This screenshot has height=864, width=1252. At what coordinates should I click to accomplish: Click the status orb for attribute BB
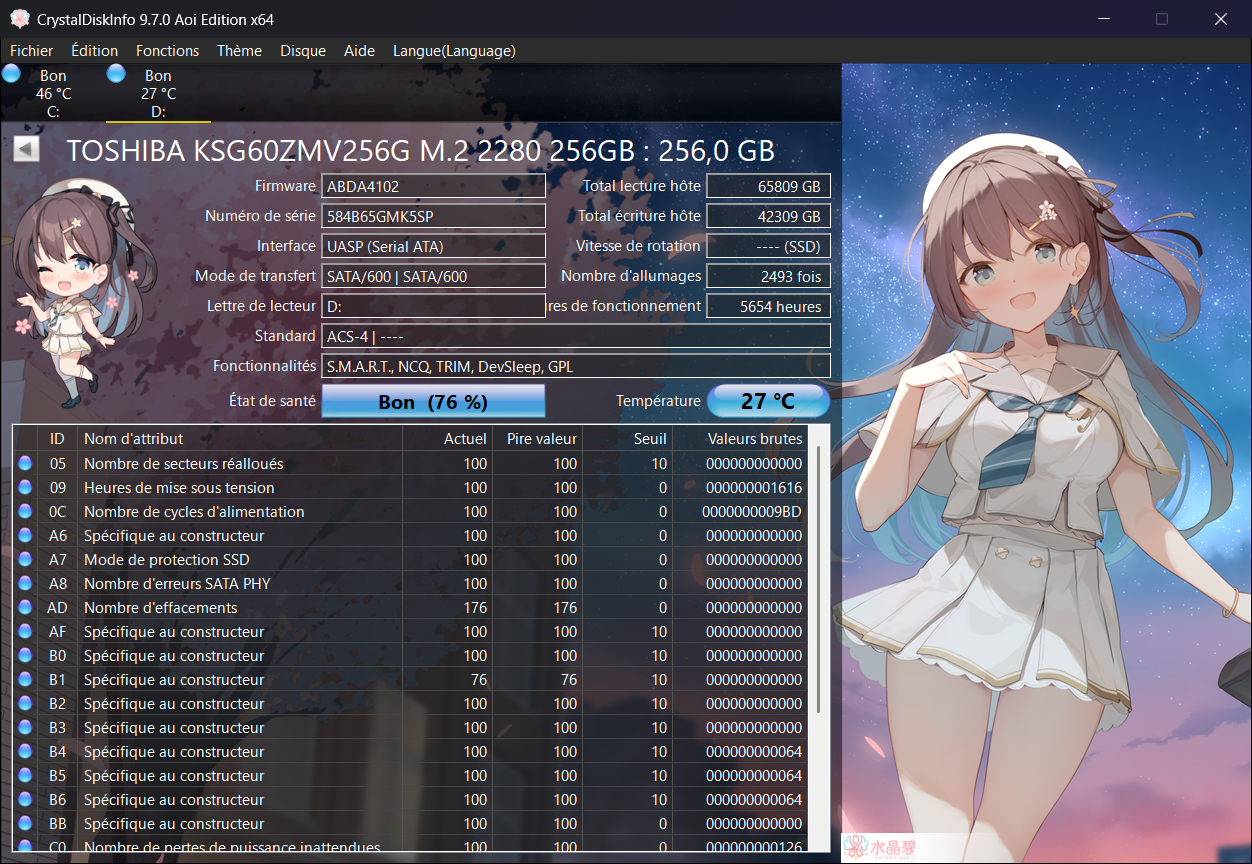point(25,824)
